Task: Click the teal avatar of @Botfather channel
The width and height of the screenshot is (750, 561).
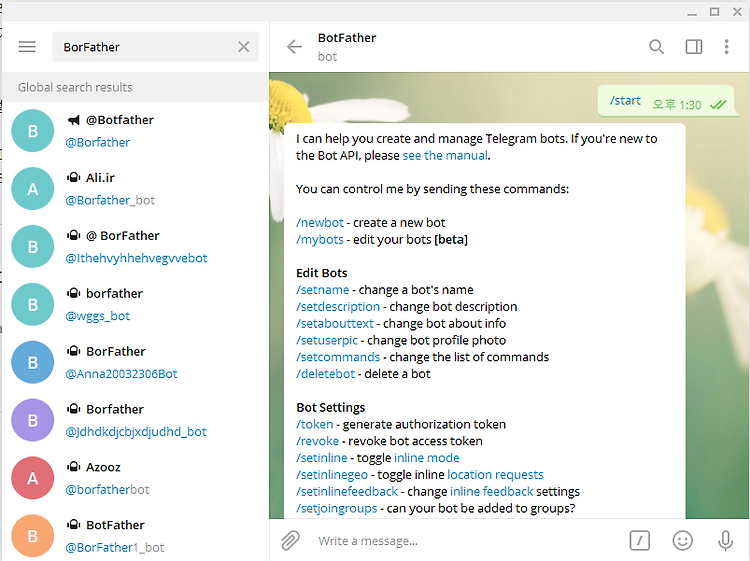Action: (33, 131)
